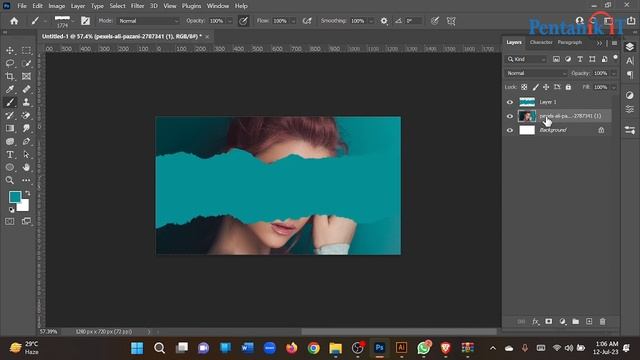Screen dimensions: 640x360
Task: Hide Layer 1 visibility eye
Action: pos(510,102)
